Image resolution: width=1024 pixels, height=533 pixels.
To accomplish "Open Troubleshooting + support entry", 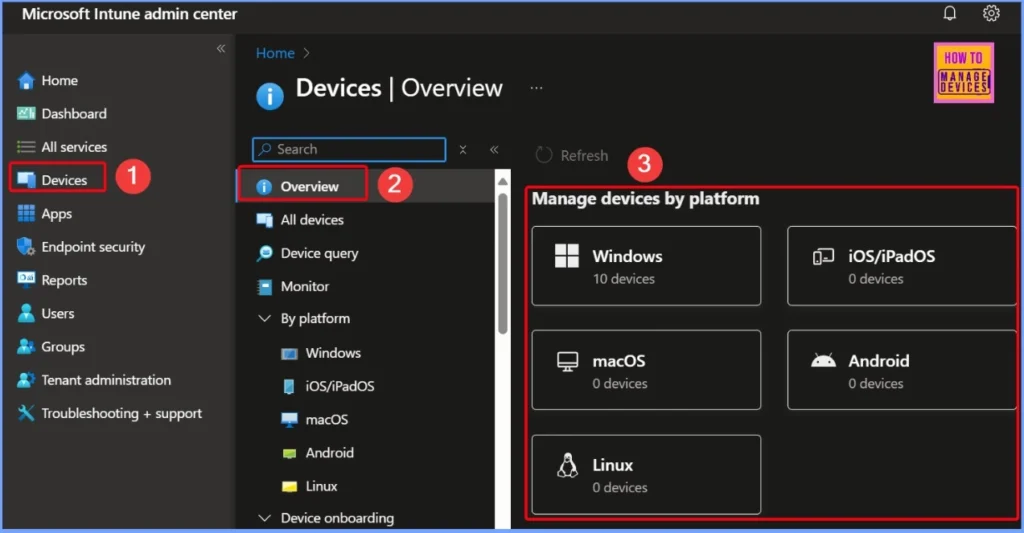I will 121,413.
